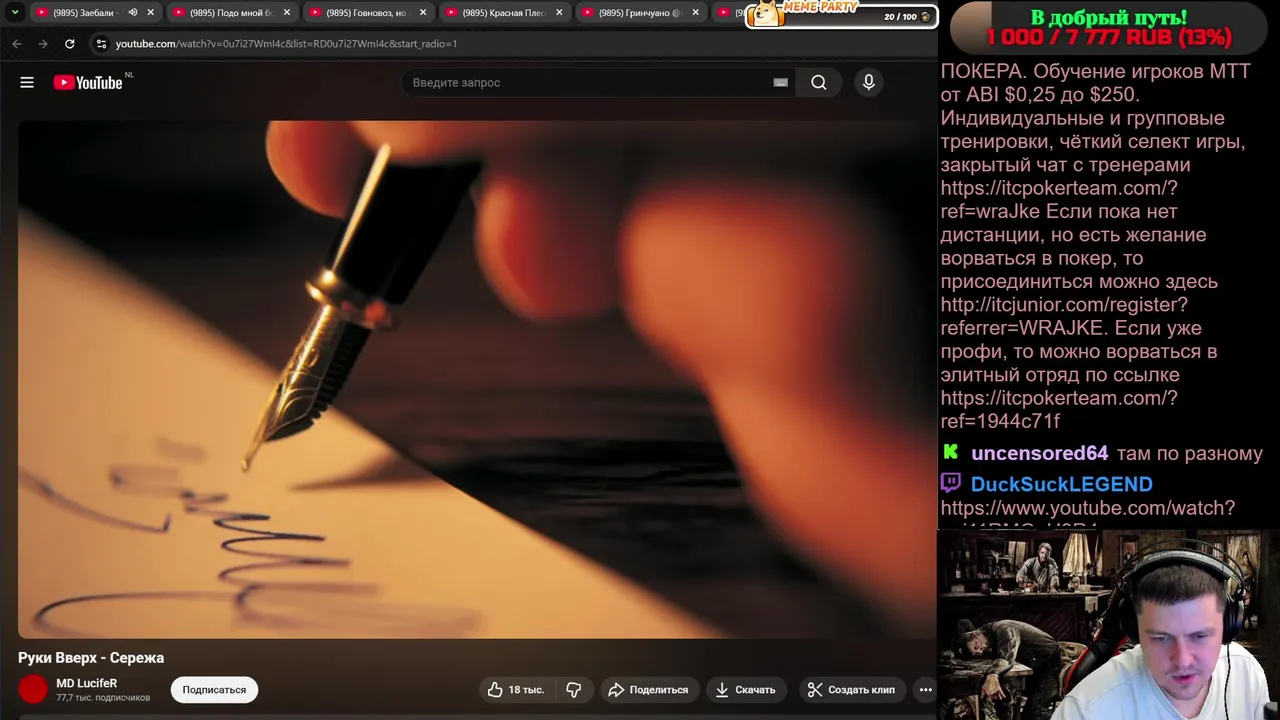1280x720 pixels.
Task: Open the MD LucifeR channel avatar
Action: [33, 689]
